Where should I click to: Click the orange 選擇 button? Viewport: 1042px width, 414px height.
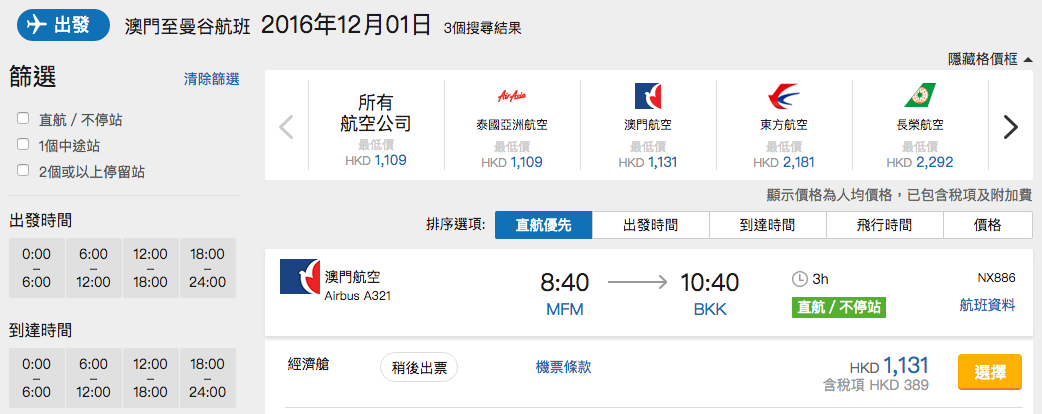click(x=990, y=372)
